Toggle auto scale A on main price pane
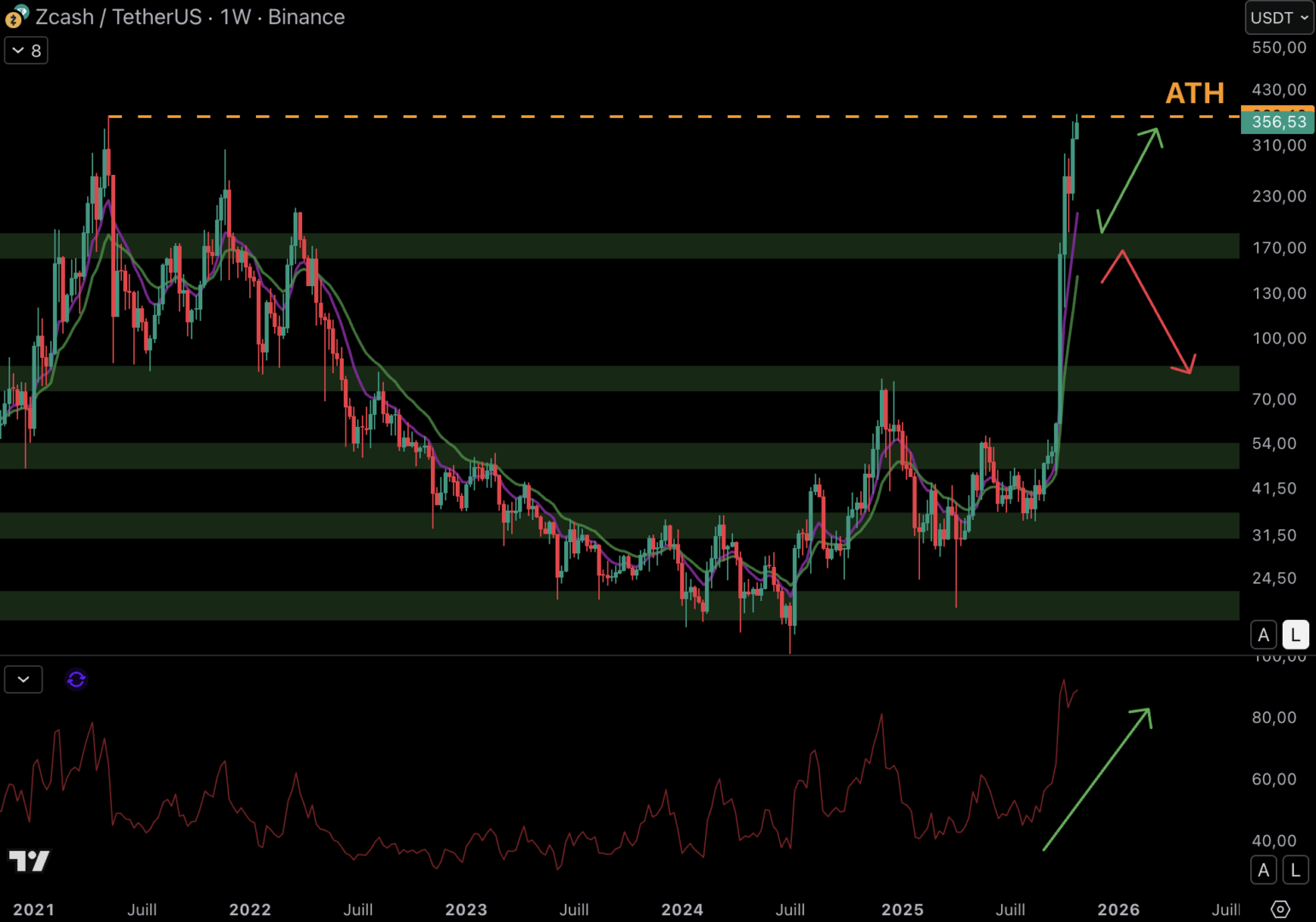 click(1263, 634)
